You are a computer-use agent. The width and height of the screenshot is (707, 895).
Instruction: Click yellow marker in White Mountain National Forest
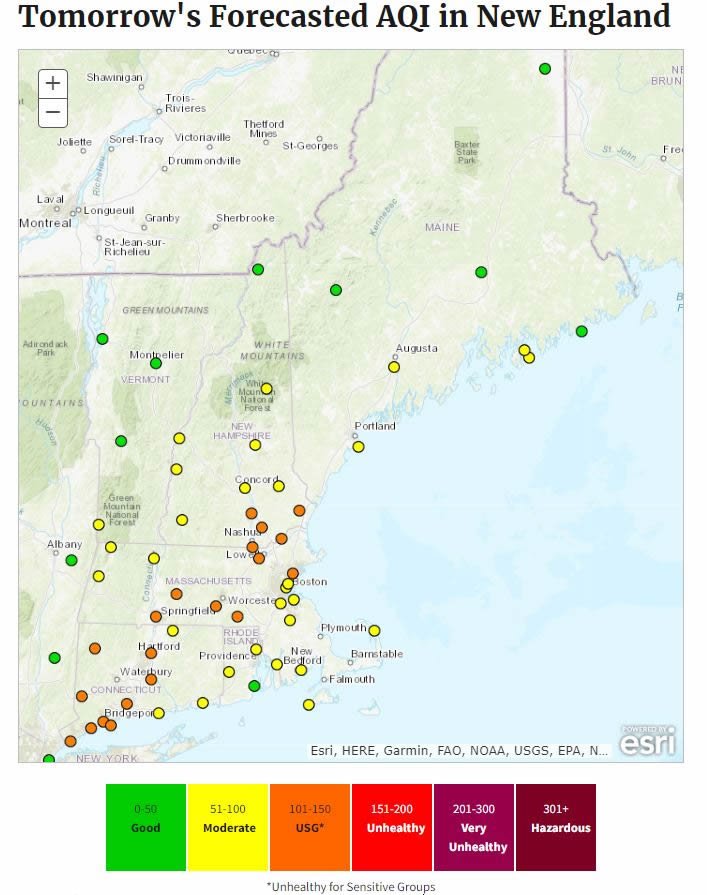click(x=266, y=389)
